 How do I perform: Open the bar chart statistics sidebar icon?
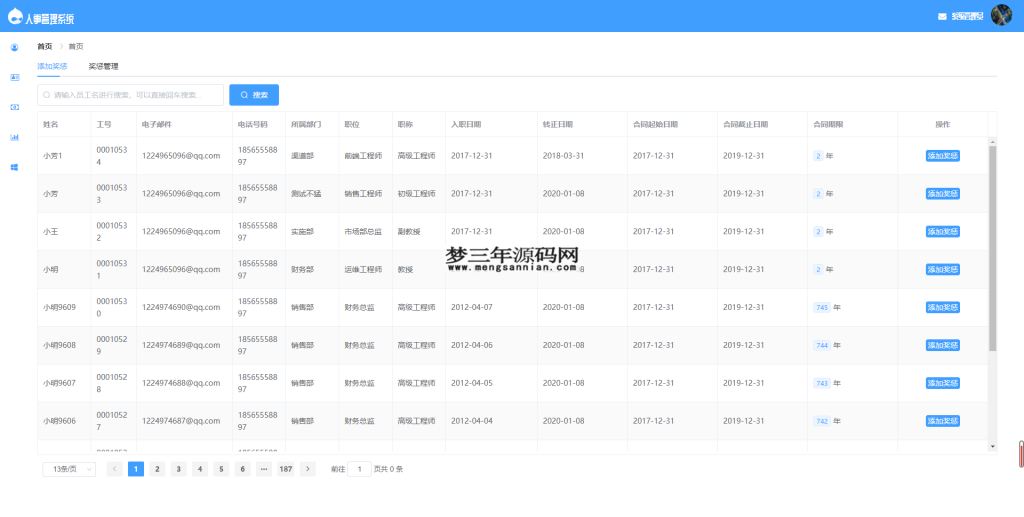tap(14, 137)
